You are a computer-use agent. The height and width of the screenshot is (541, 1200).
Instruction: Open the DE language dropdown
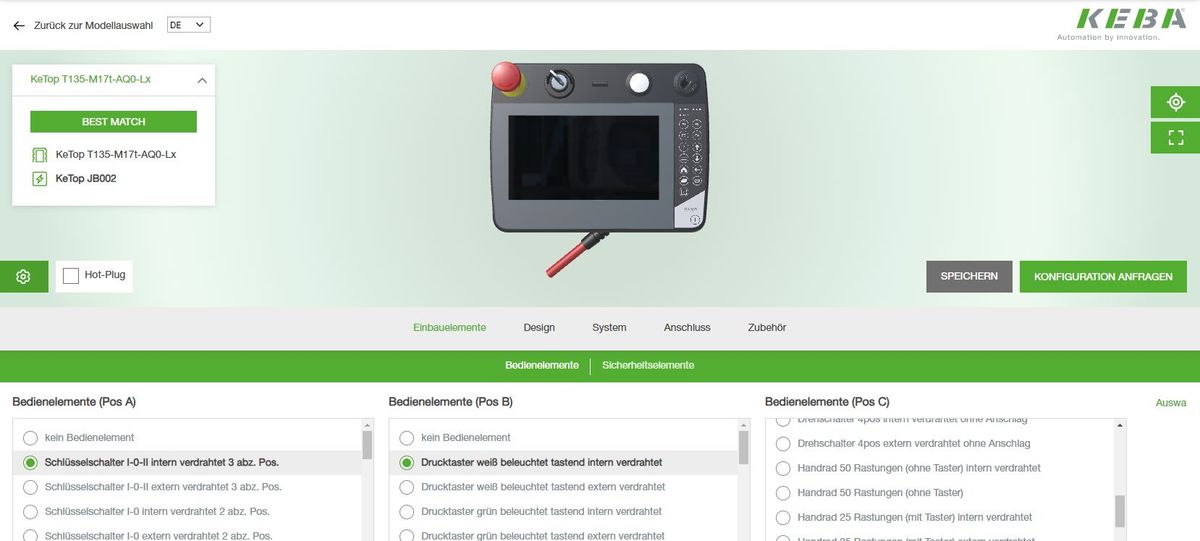tap(189, 24)
